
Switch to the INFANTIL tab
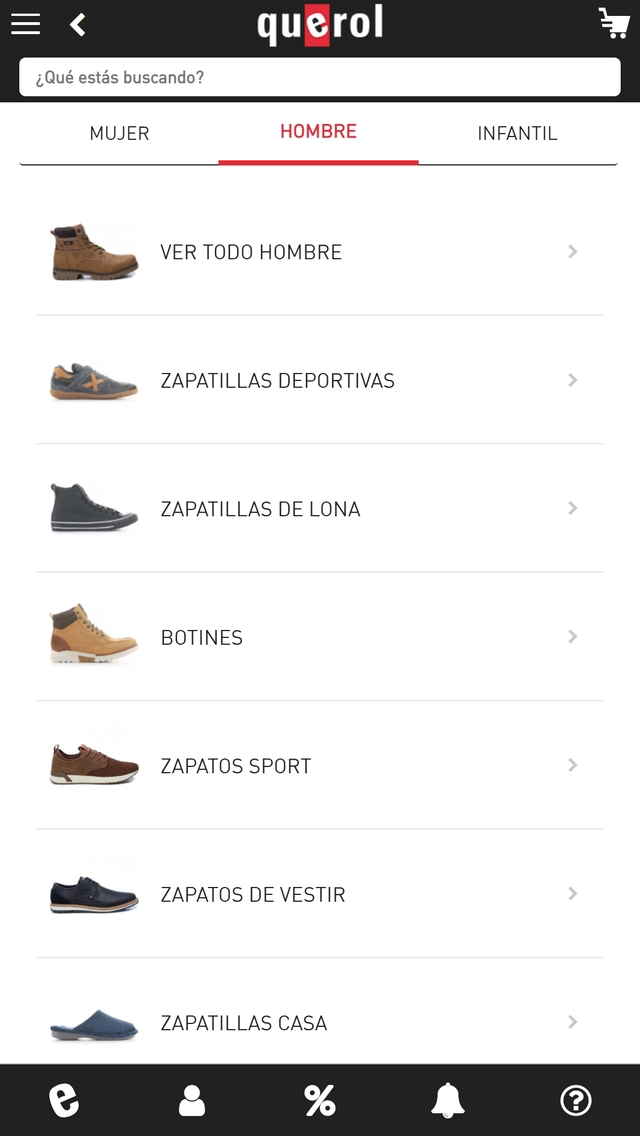518,133
